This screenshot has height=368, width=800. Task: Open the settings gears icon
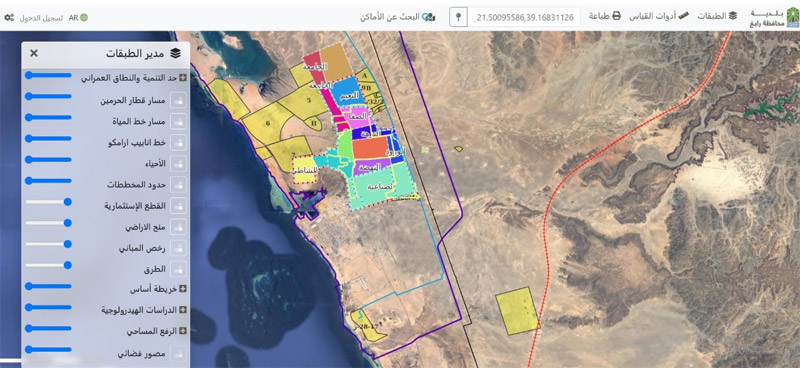9,17
